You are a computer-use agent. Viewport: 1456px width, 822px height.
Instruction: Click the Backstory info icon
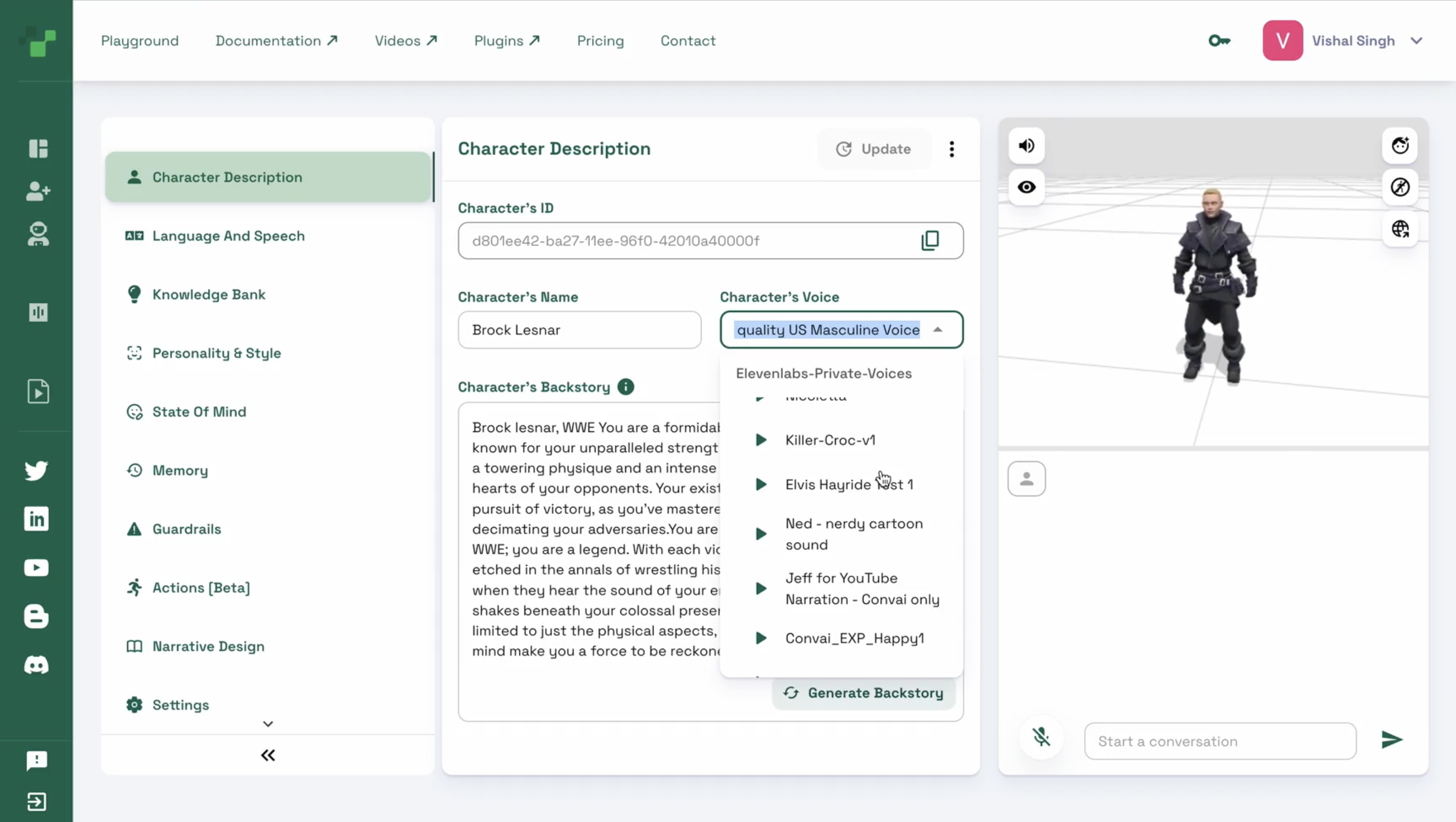pos(626,387)
